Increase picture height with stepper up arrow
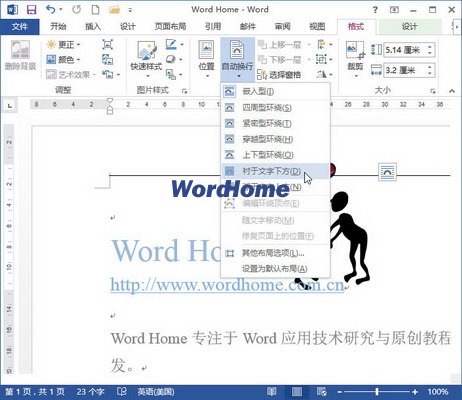Image resolution: width=462 pixels, height=400 pixels. click(x=430, y=47)
